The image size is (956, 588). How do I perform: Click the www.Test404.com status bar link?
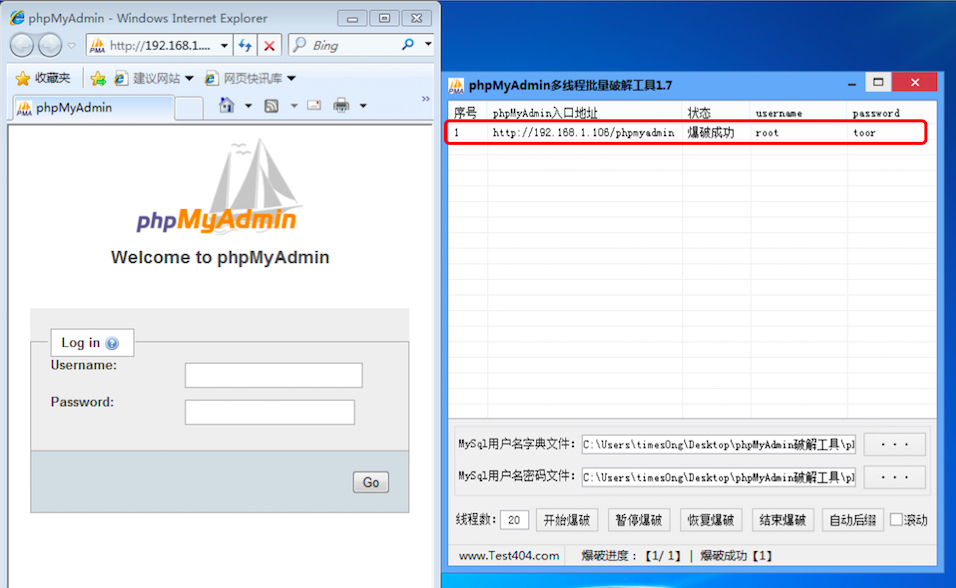[508, 556]
